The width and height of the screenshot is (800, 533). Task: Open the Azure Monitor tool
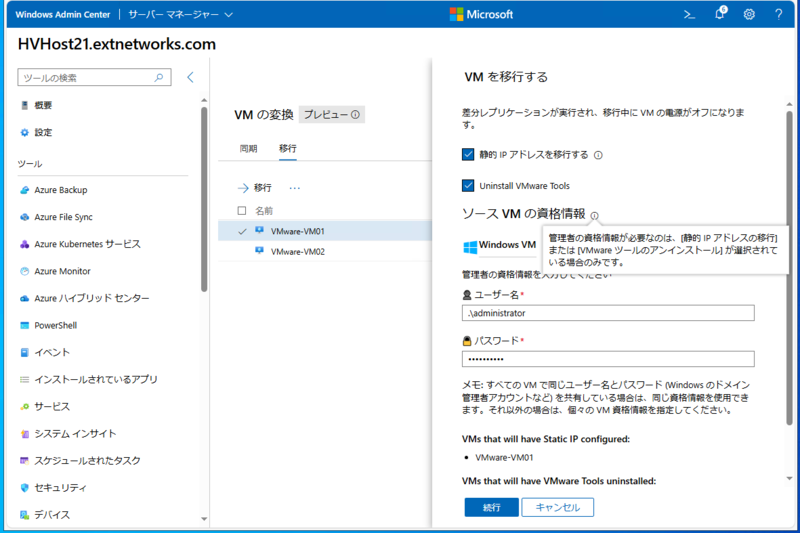coord(62,271)
